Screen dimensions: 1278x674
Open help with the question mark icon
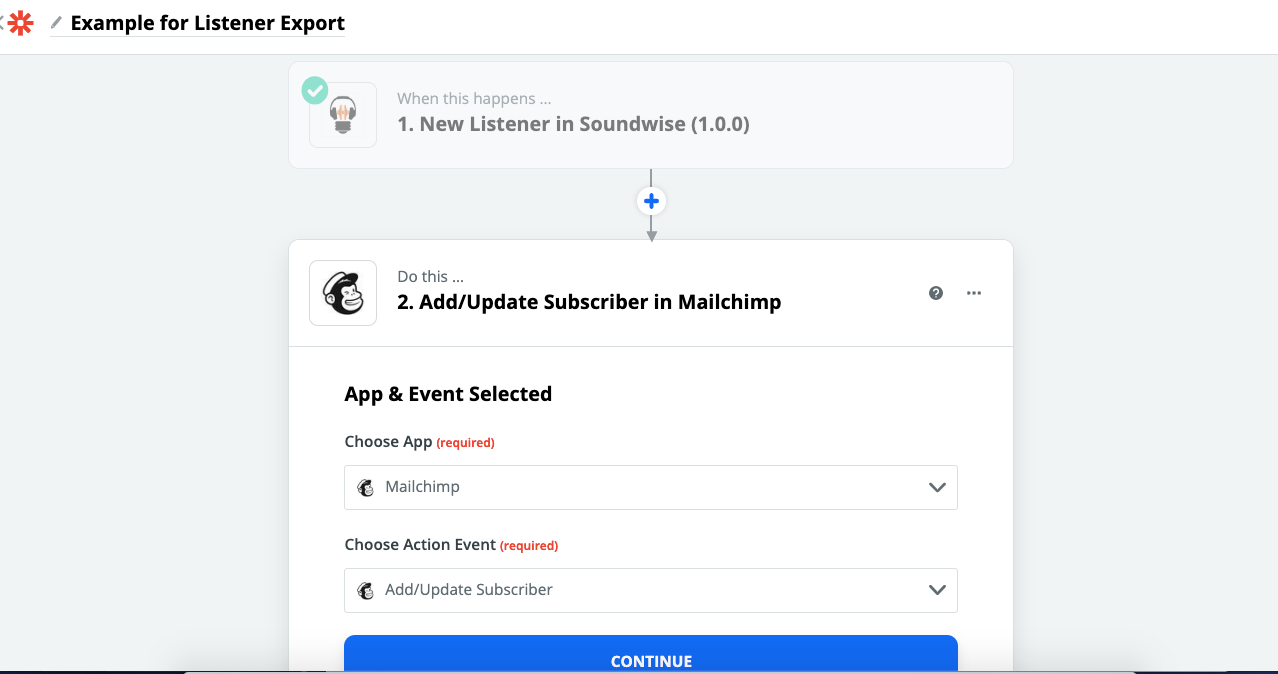[936, 293]
